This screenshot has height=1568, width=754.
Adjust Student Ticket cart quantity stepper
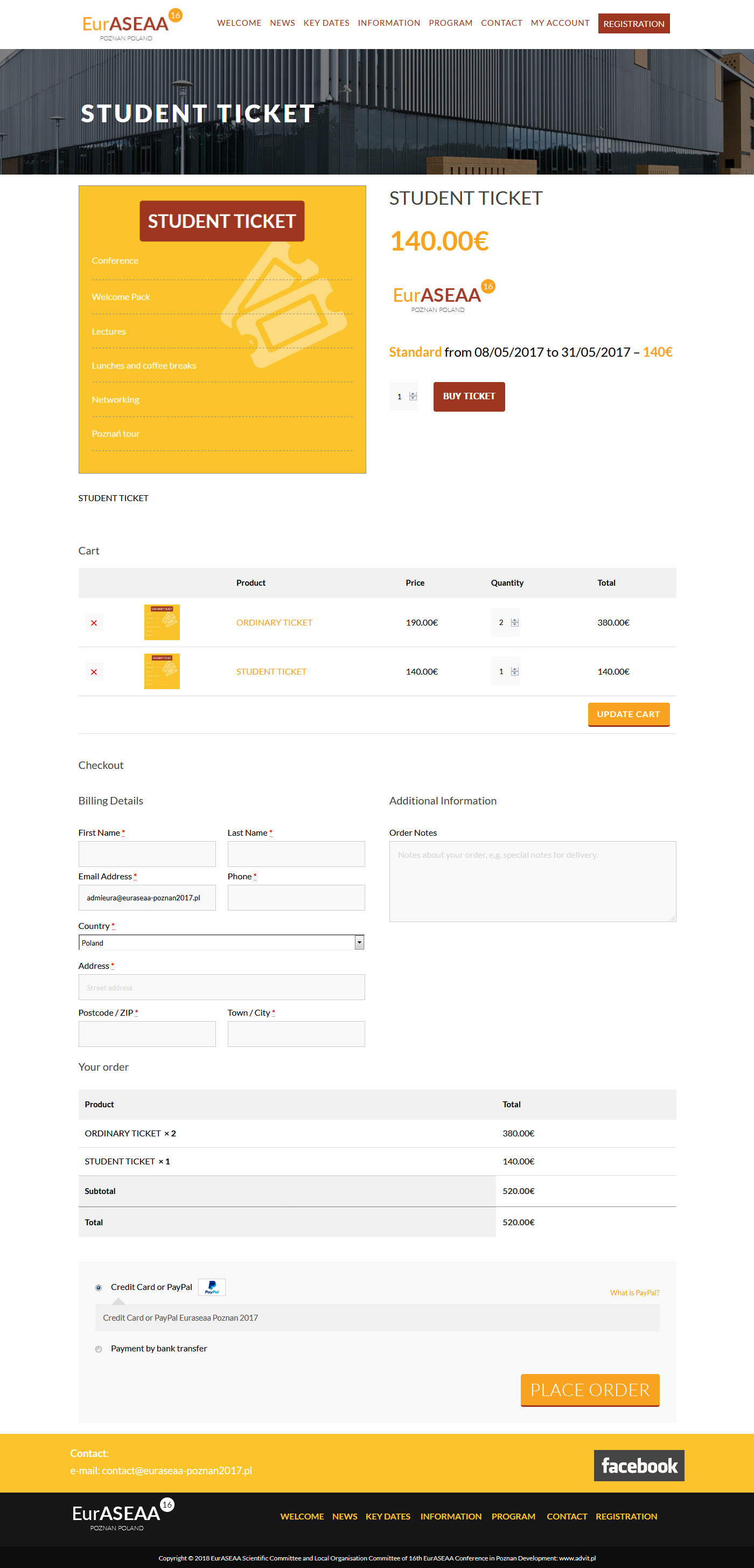[514, 671]
